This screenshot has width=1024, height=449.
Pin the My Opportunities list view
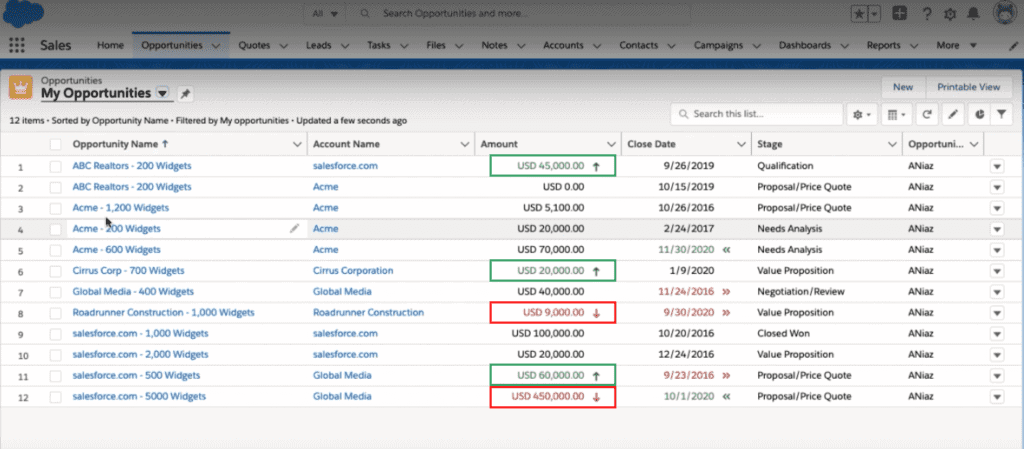185,94
